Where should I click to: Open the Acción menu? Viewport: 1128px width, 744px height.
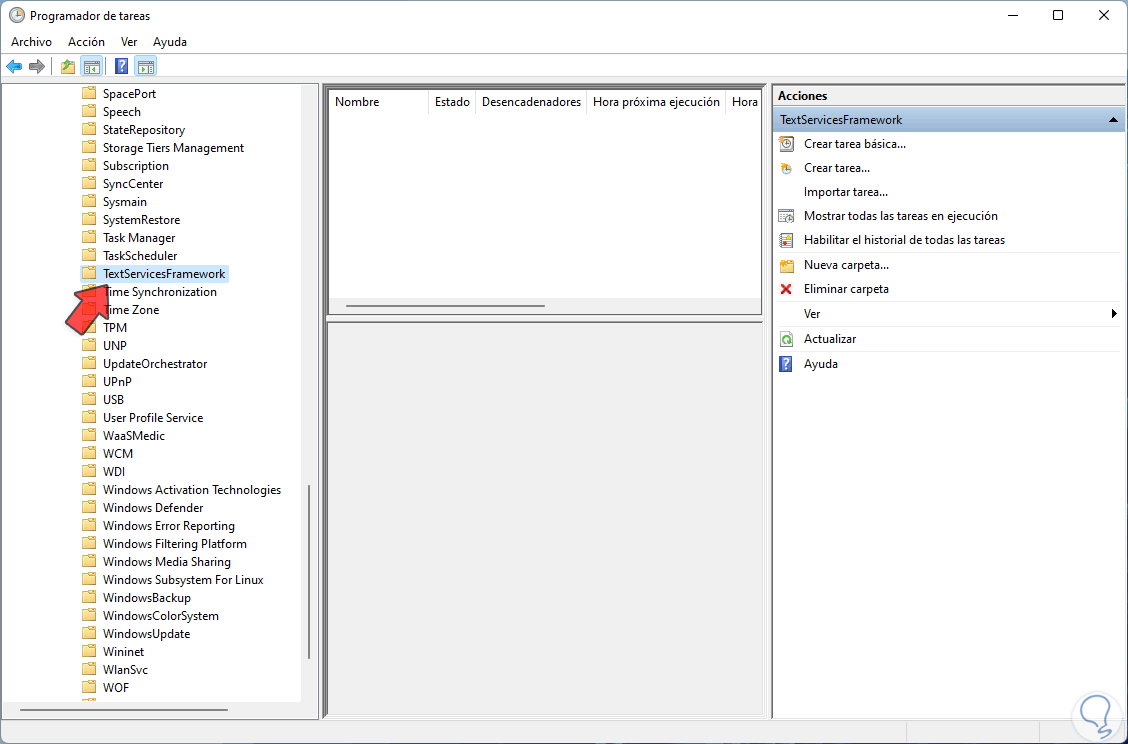(86, 42)
